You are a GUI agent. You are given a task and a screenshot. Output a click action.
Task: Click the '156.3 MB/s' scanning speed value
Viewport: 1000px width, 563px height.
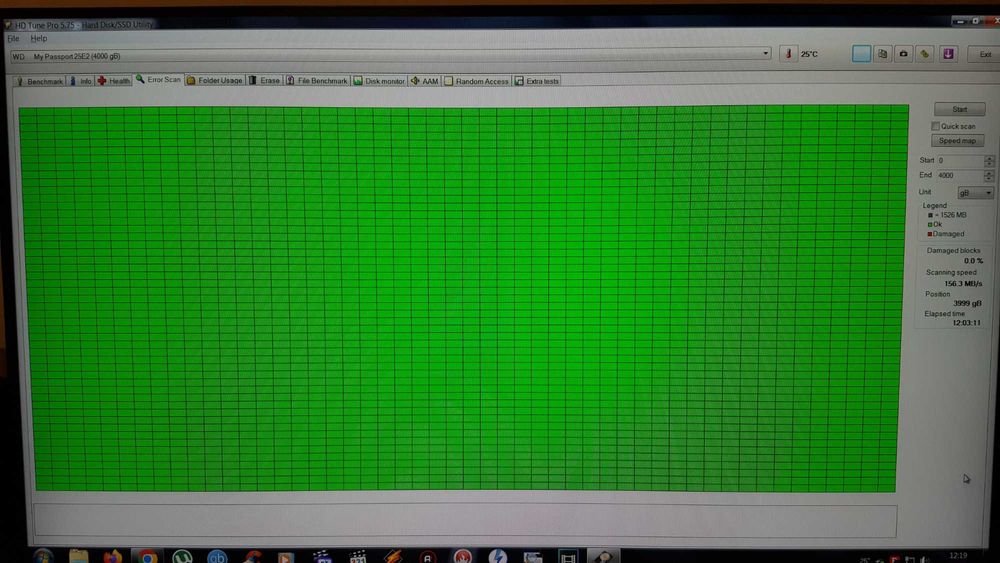point(963,283)
